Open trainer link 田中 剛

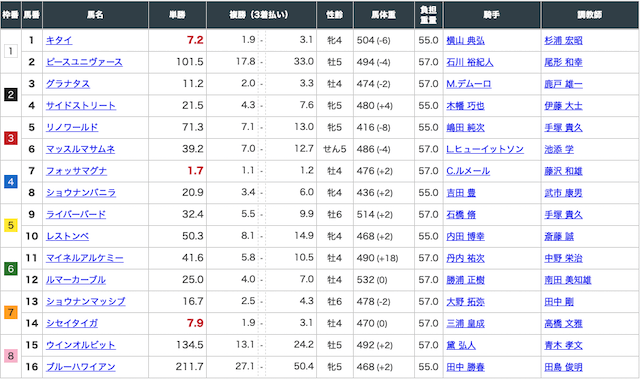[x=559, y=301]
